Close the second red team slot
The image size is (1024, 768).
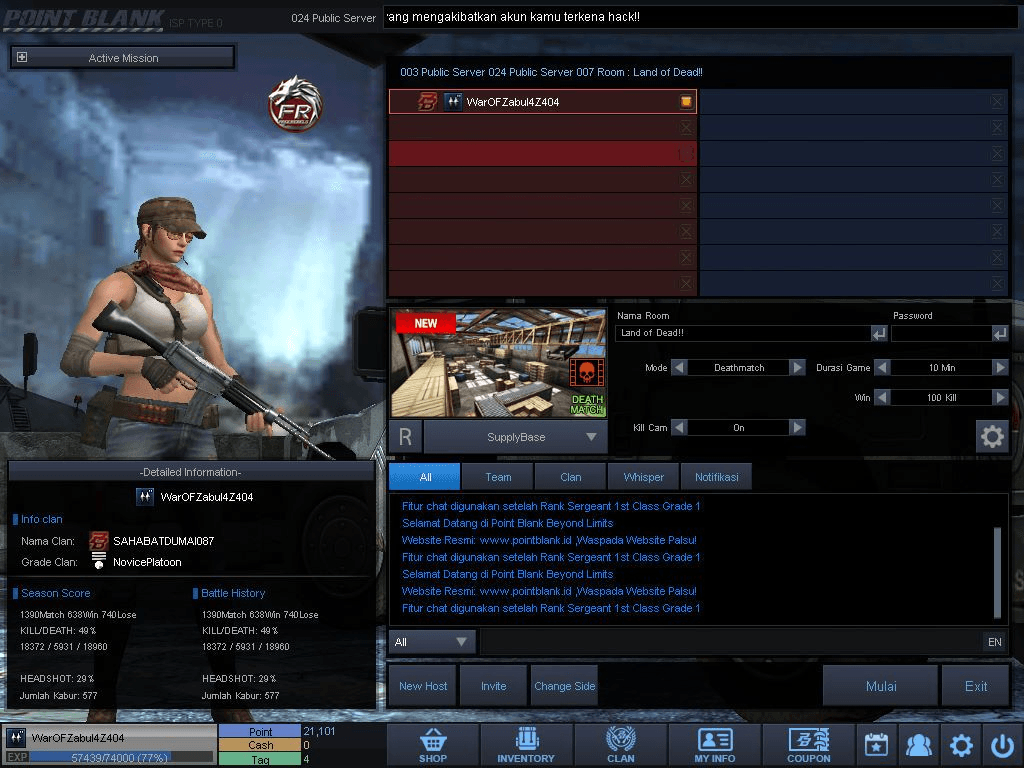click(x=686, y=127)
